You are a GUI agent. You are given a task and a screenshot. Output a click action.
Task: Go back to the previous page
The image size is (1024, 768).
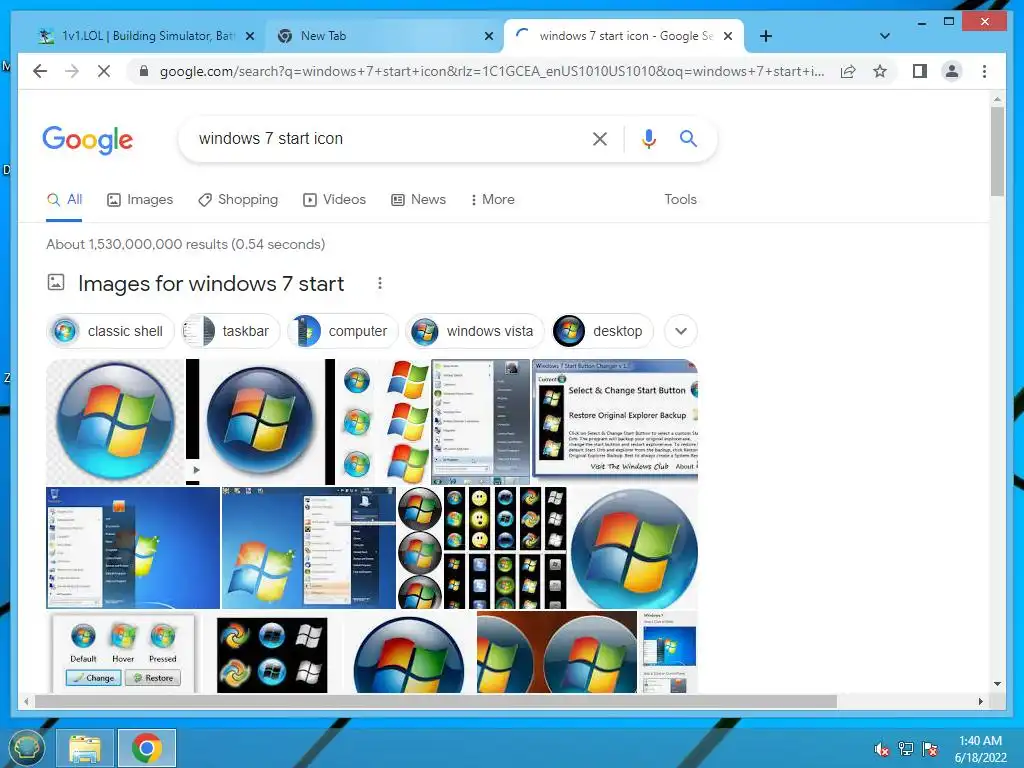(40, 71)
